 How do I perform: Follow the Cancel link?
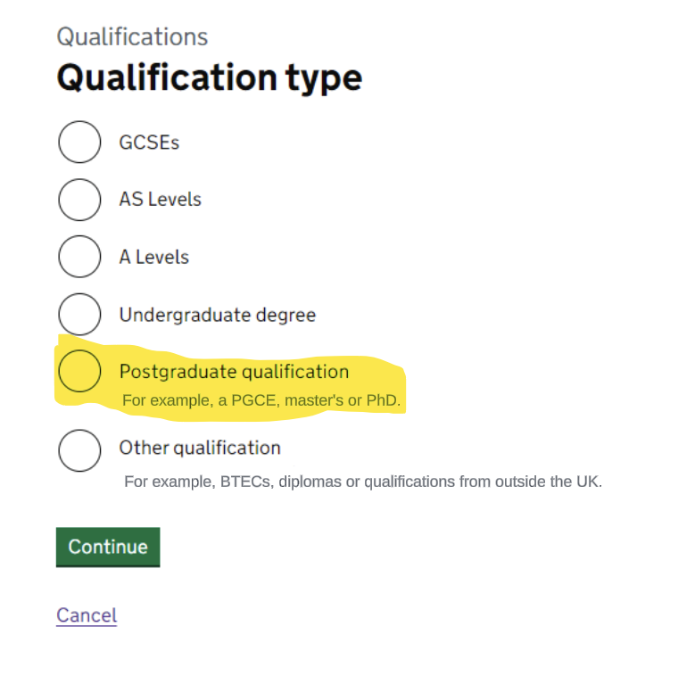[86, 615]
